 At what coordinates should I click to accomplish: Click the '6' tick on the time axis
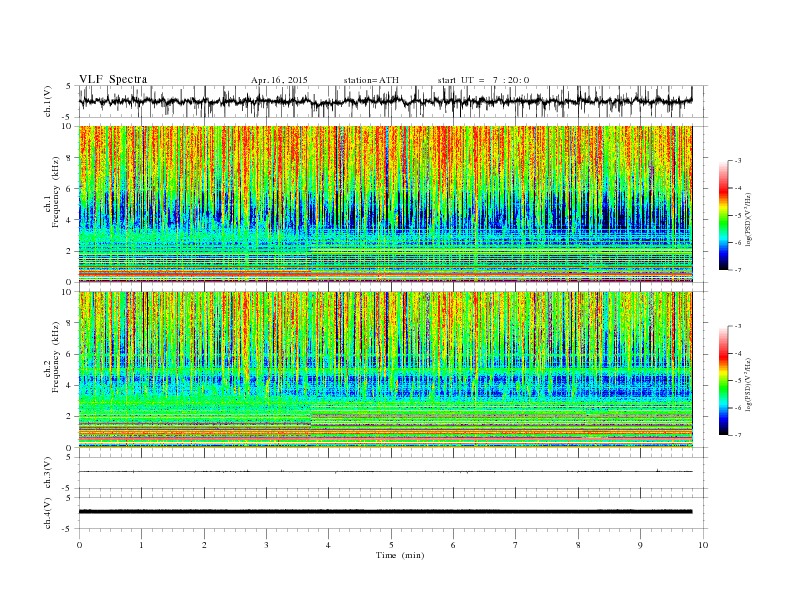coord(454,545)
